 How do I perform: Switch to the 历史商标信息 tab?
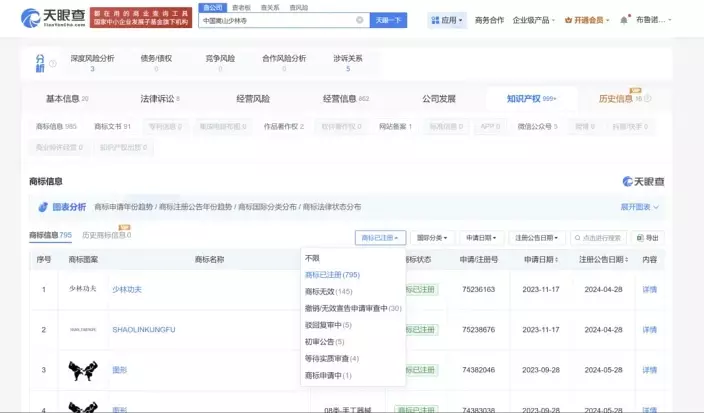[103, 236]
